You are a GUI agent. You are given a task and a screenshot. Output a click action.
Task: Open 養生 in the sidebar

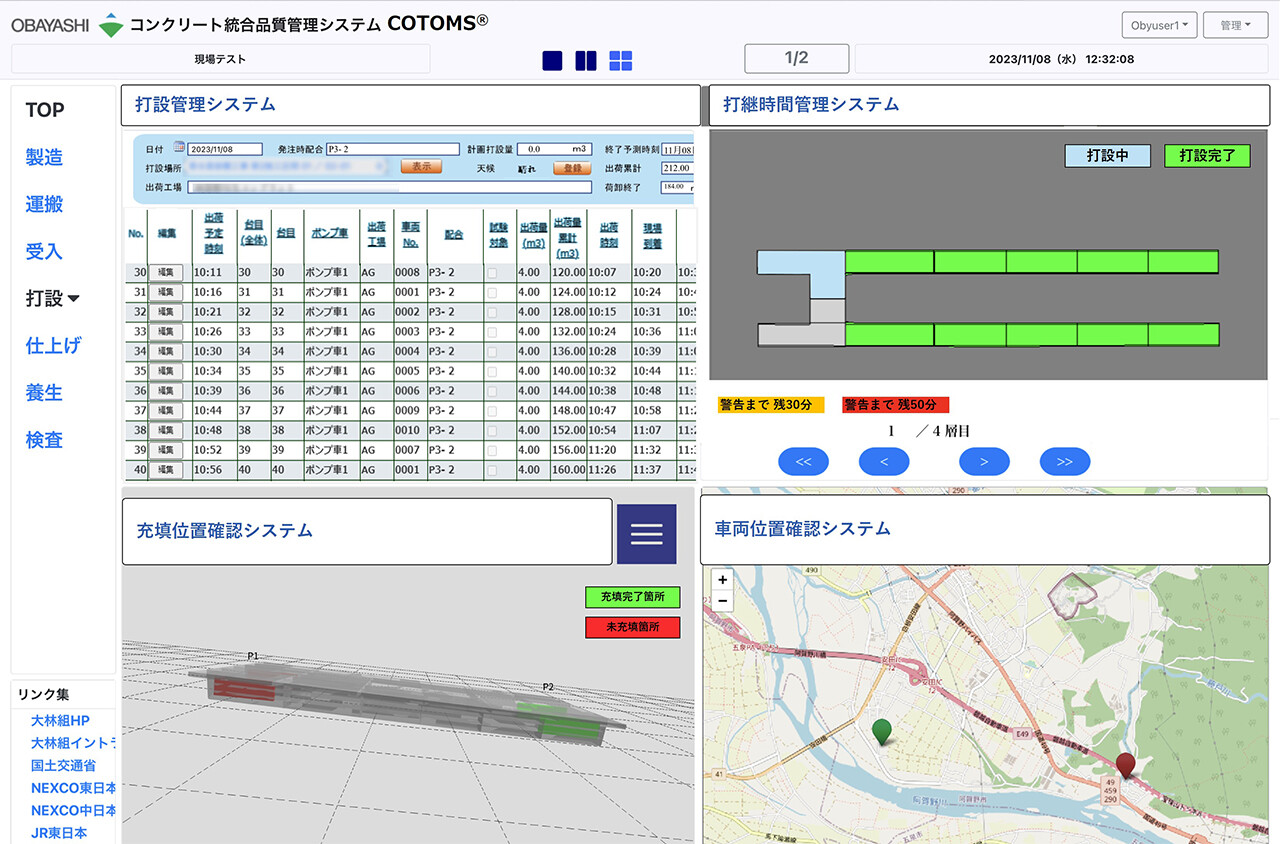click(44, 393)
